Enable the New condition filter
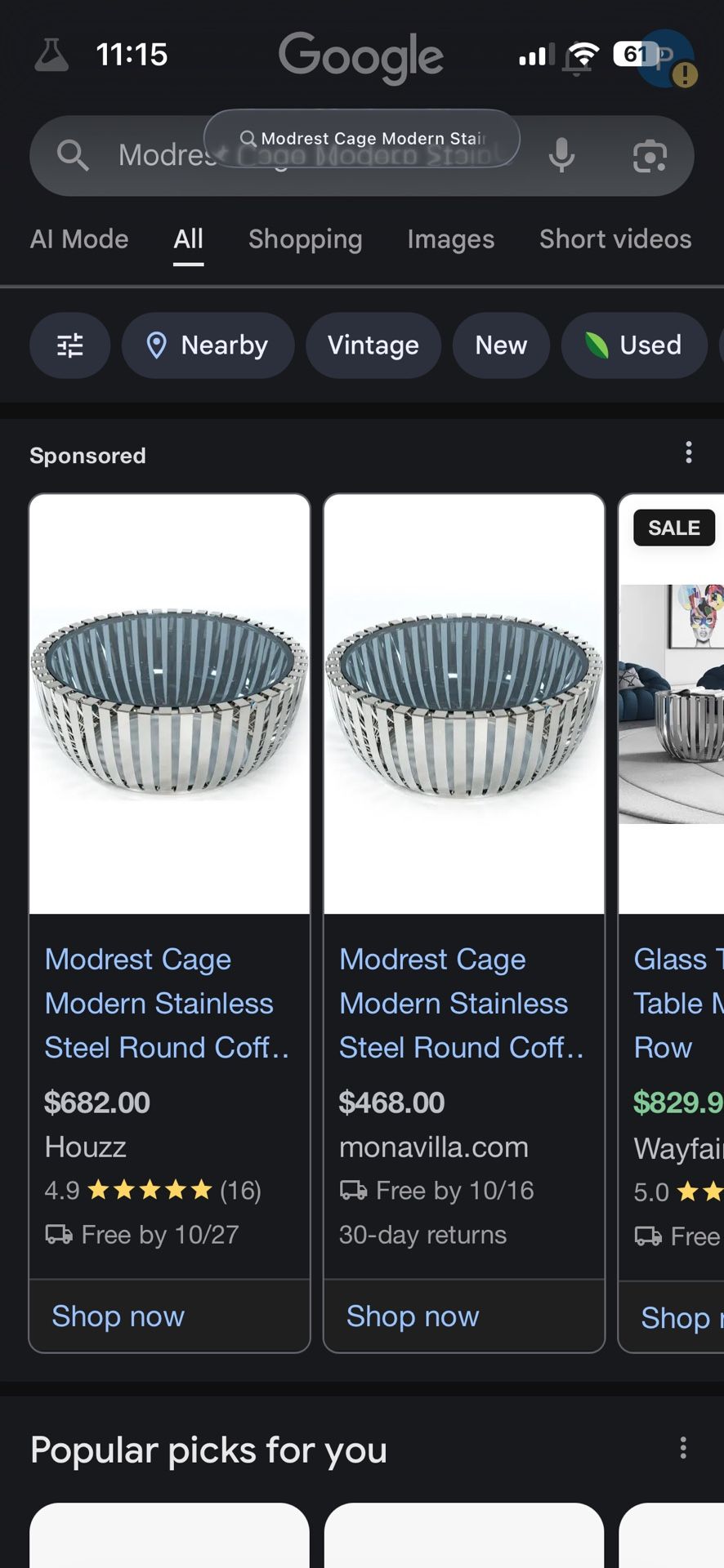Viewport: 724px width, 1568px height. point(501,345)
